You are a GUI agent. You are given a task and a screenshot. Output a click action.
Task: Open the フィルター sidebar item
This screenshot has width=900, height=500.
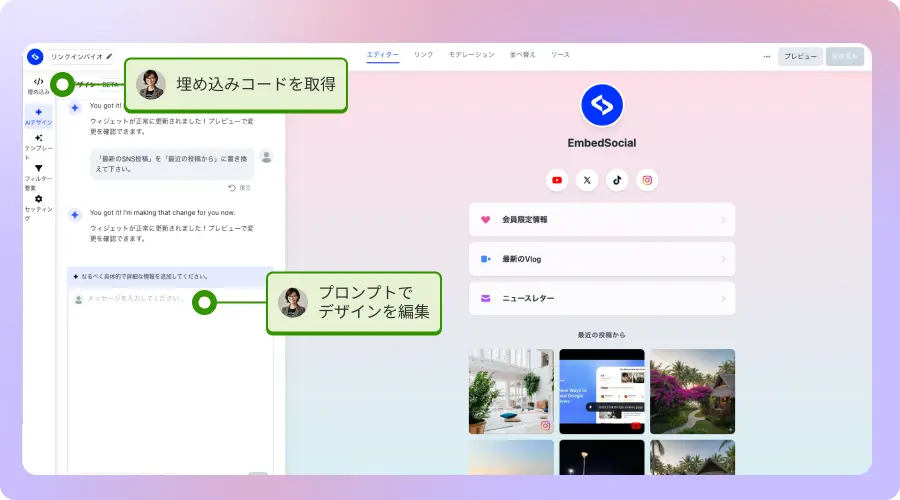point(38,177)
